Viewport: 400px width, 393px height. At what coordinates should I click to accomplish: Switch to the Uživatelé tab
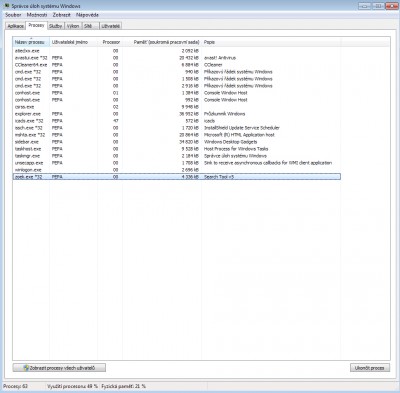point(111,26)
